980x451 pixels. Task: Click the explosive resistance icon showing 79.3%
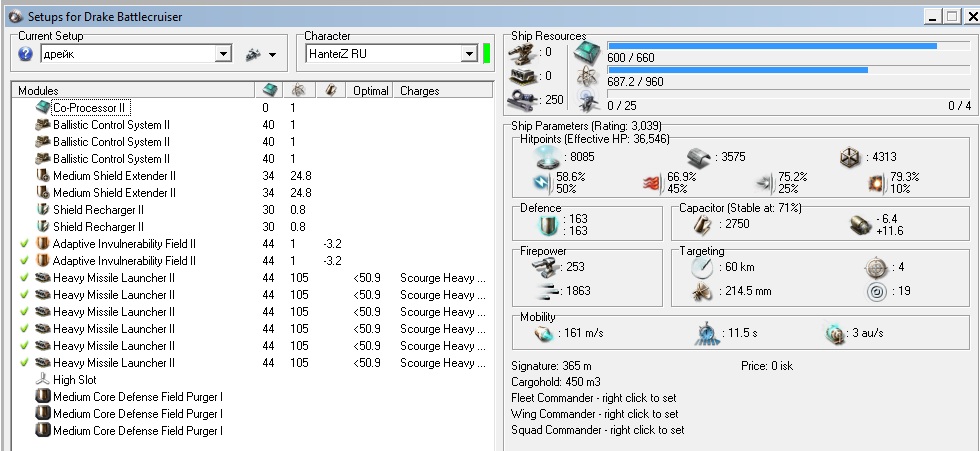coord(878,183)
